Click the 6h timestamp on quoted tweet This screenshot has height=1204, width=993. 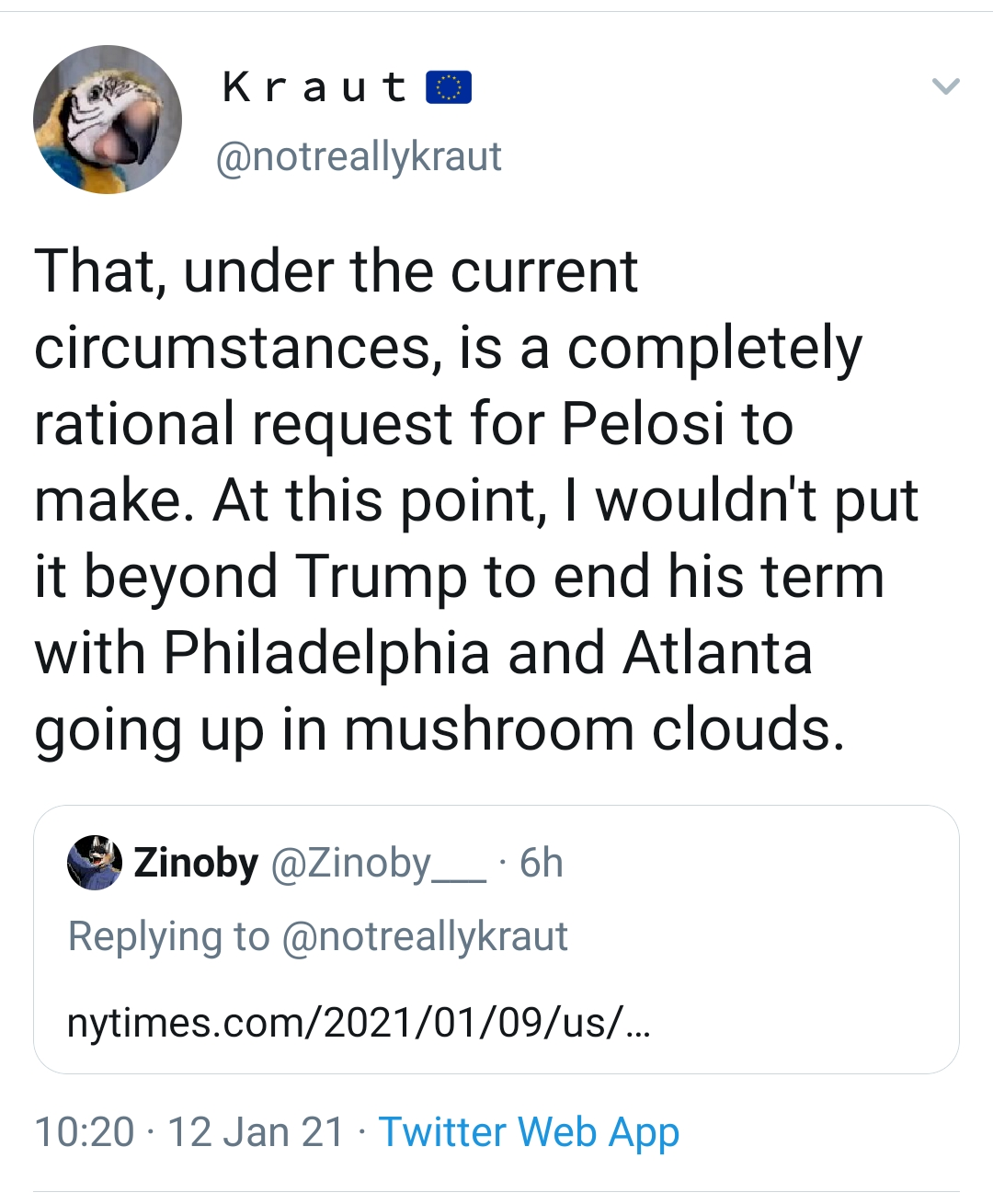(541, 863)
